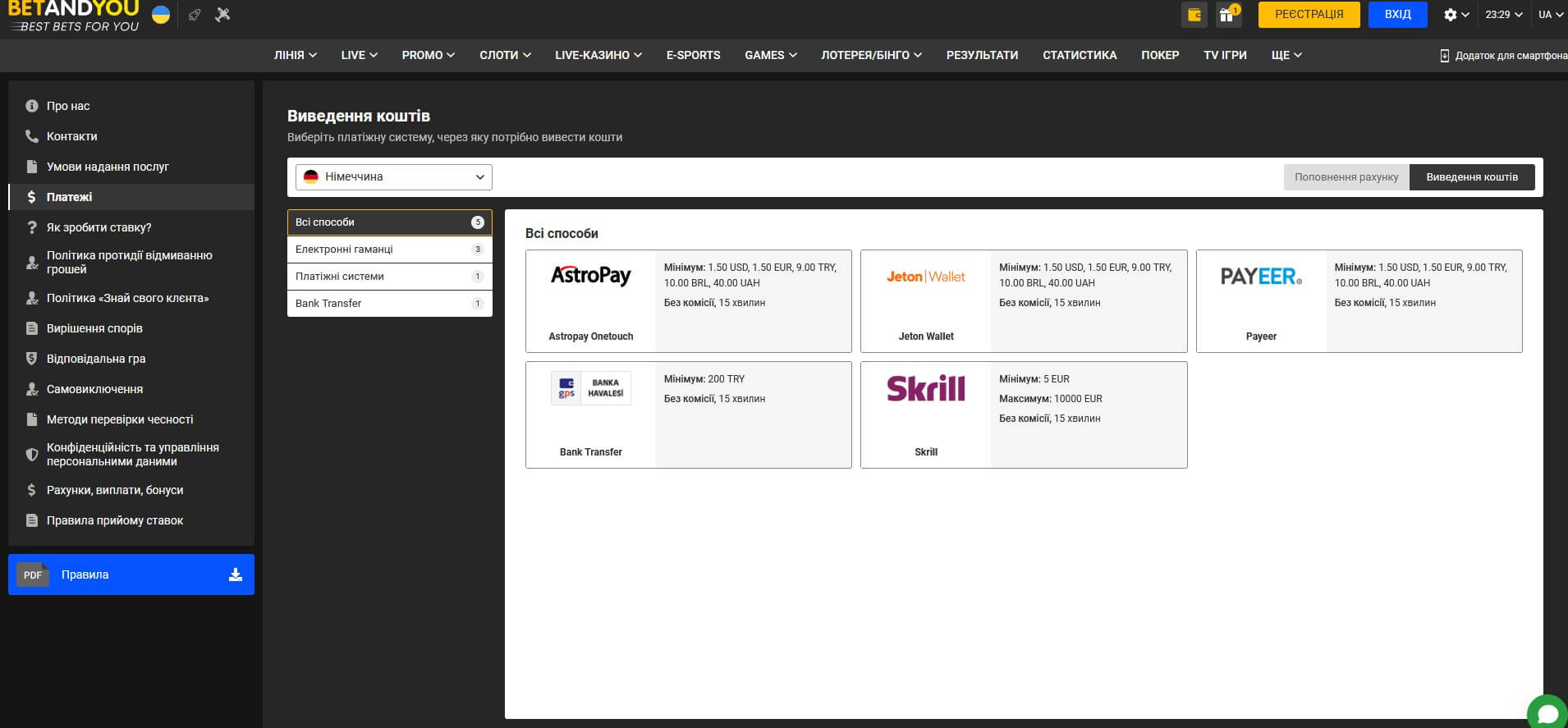Open Правила прийому ставок page
The width and height of the screenshot is (1568, 728).
tap(115, 520)
